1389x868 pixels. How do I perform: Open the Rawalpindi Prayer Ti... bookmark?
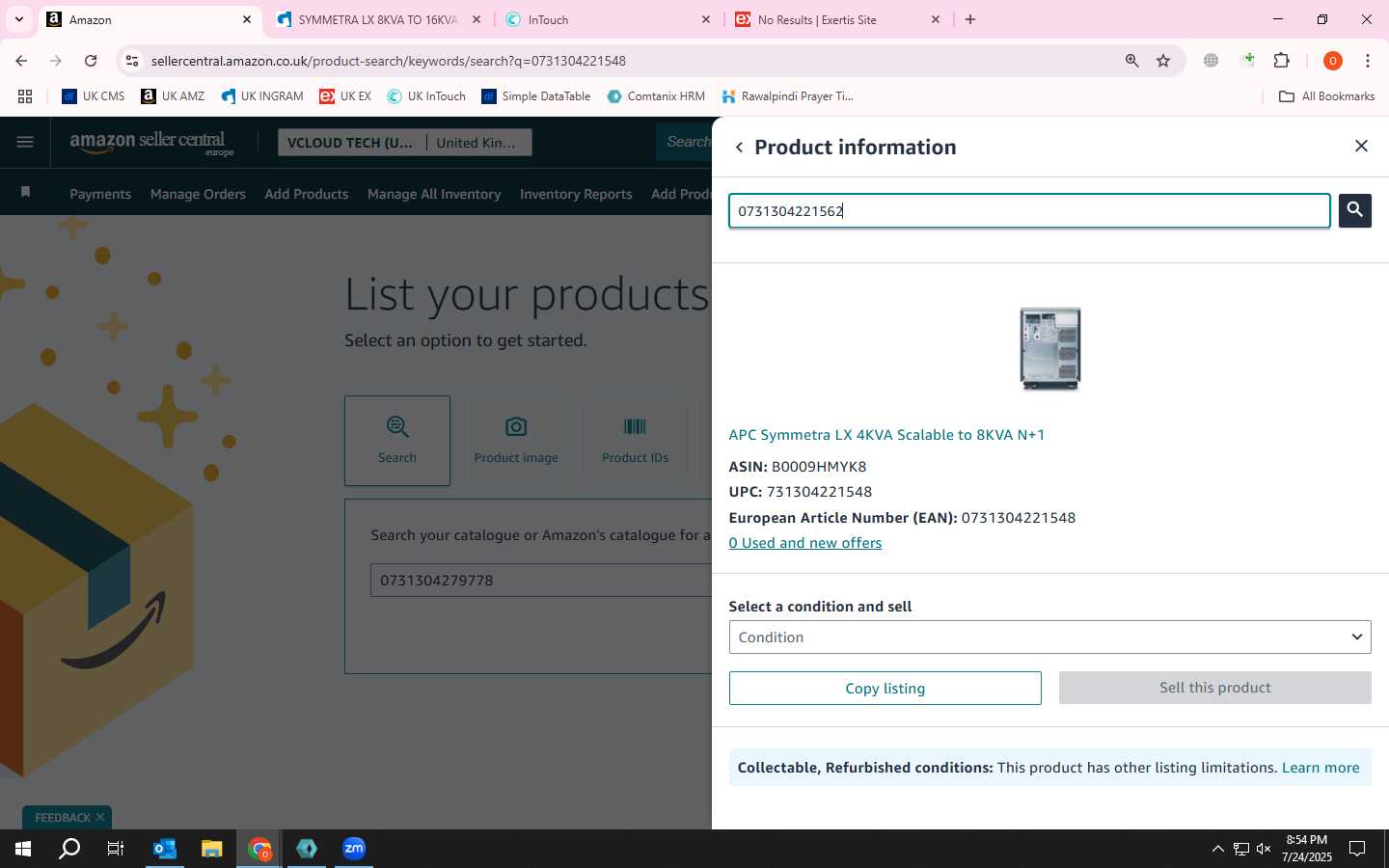787,96
